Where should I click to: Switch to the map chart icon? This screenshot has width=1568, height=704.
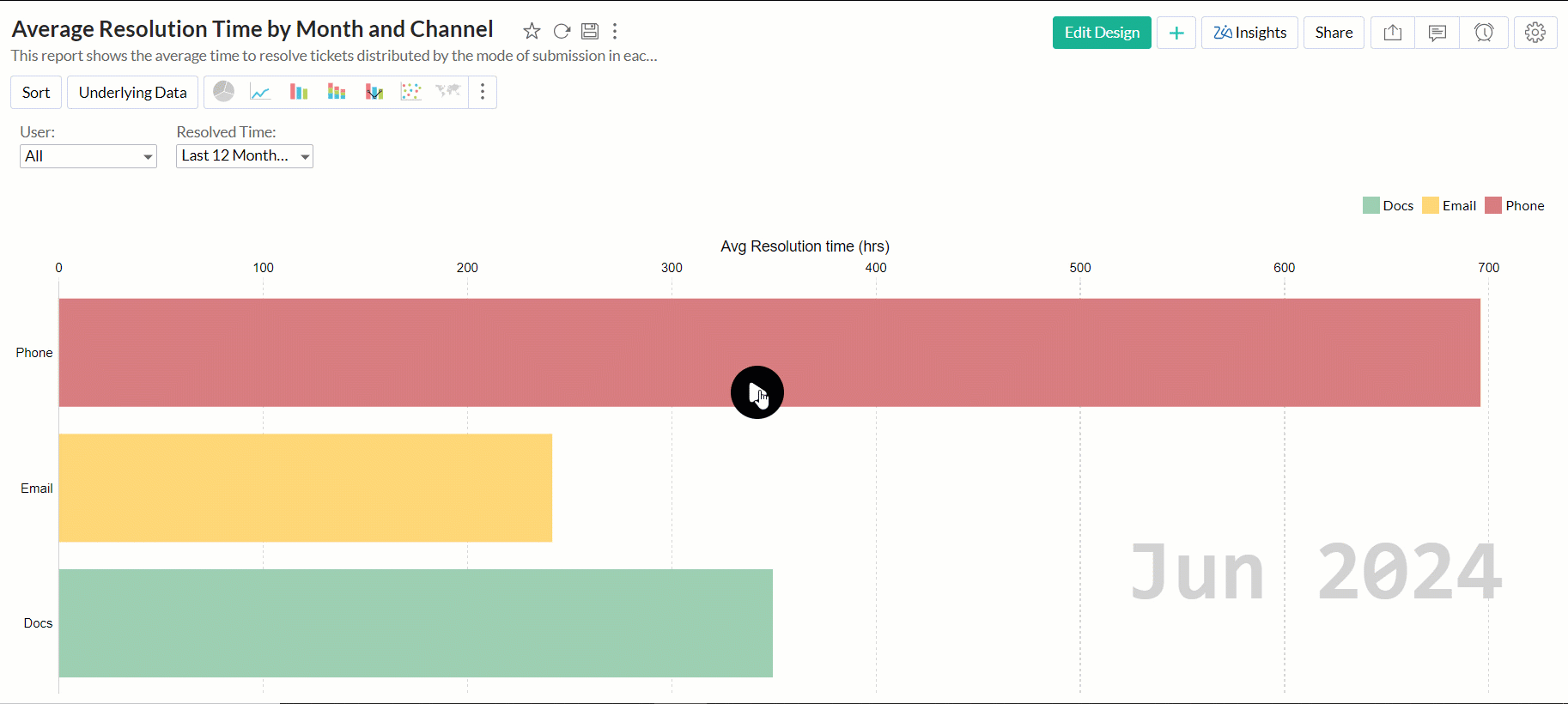(448, 92)
